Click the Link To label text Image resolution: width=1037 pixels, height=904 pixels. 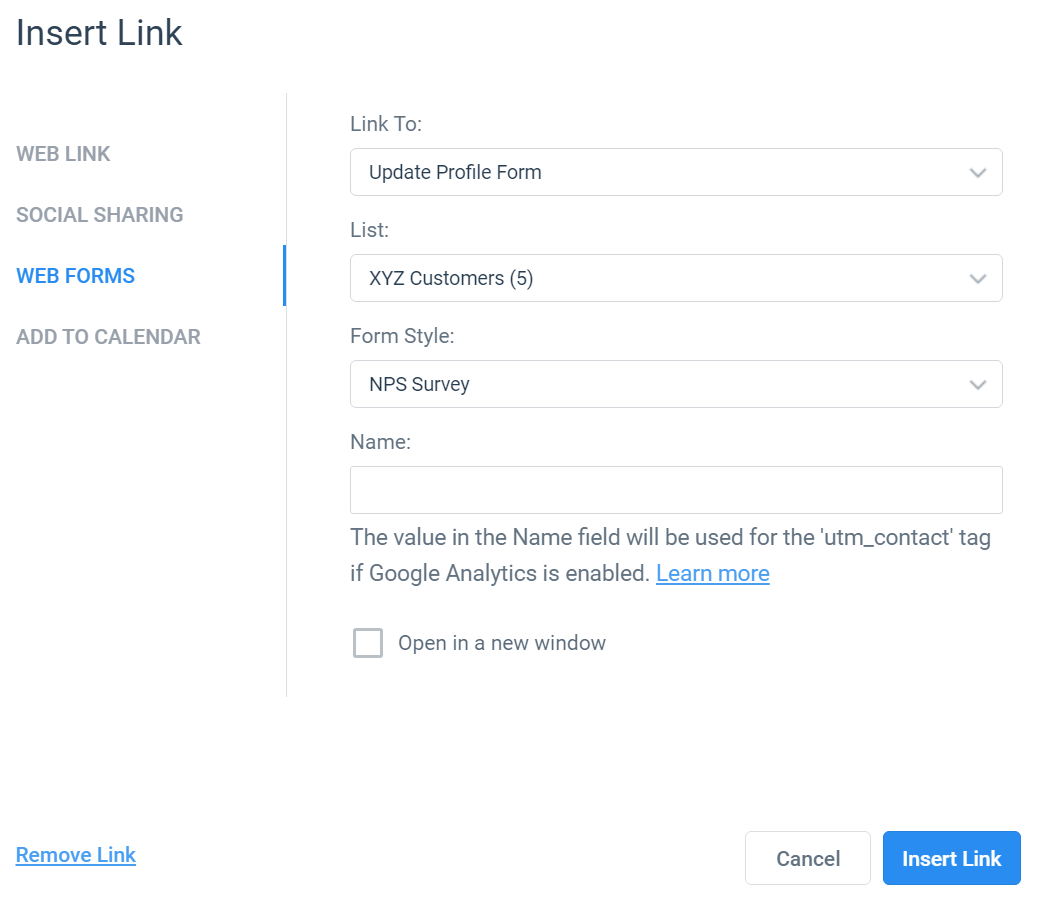point(386,124)
